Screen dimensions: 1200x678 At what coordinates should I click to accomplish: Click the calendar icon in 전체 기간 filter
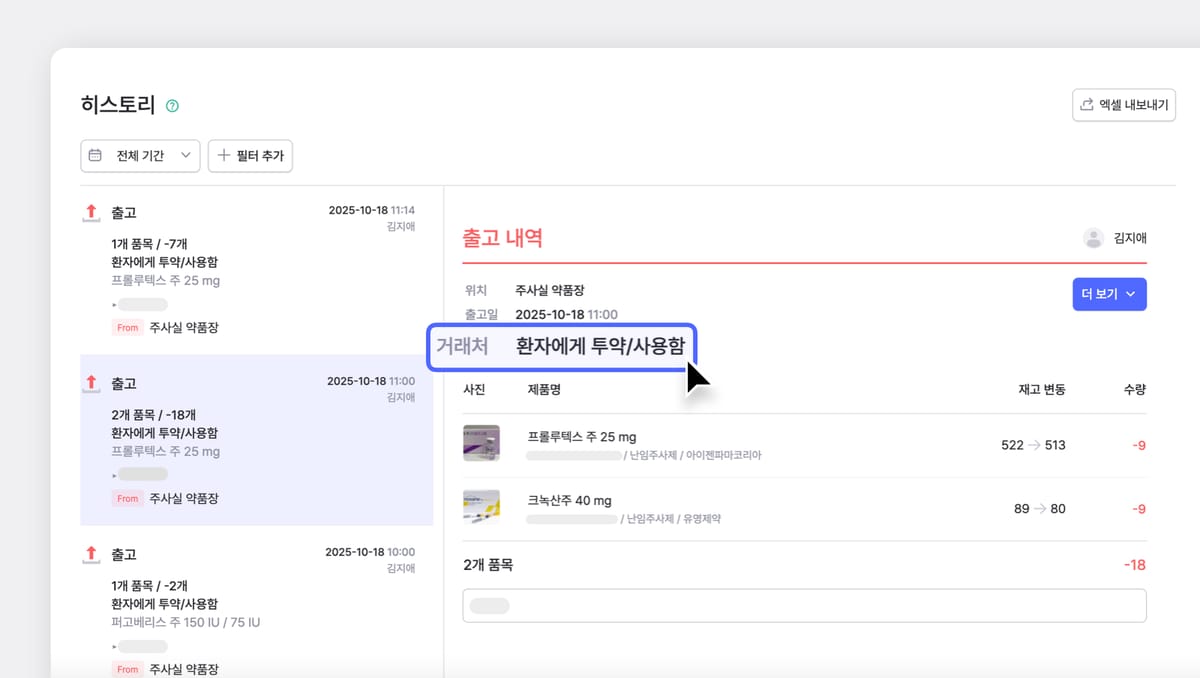96,156
